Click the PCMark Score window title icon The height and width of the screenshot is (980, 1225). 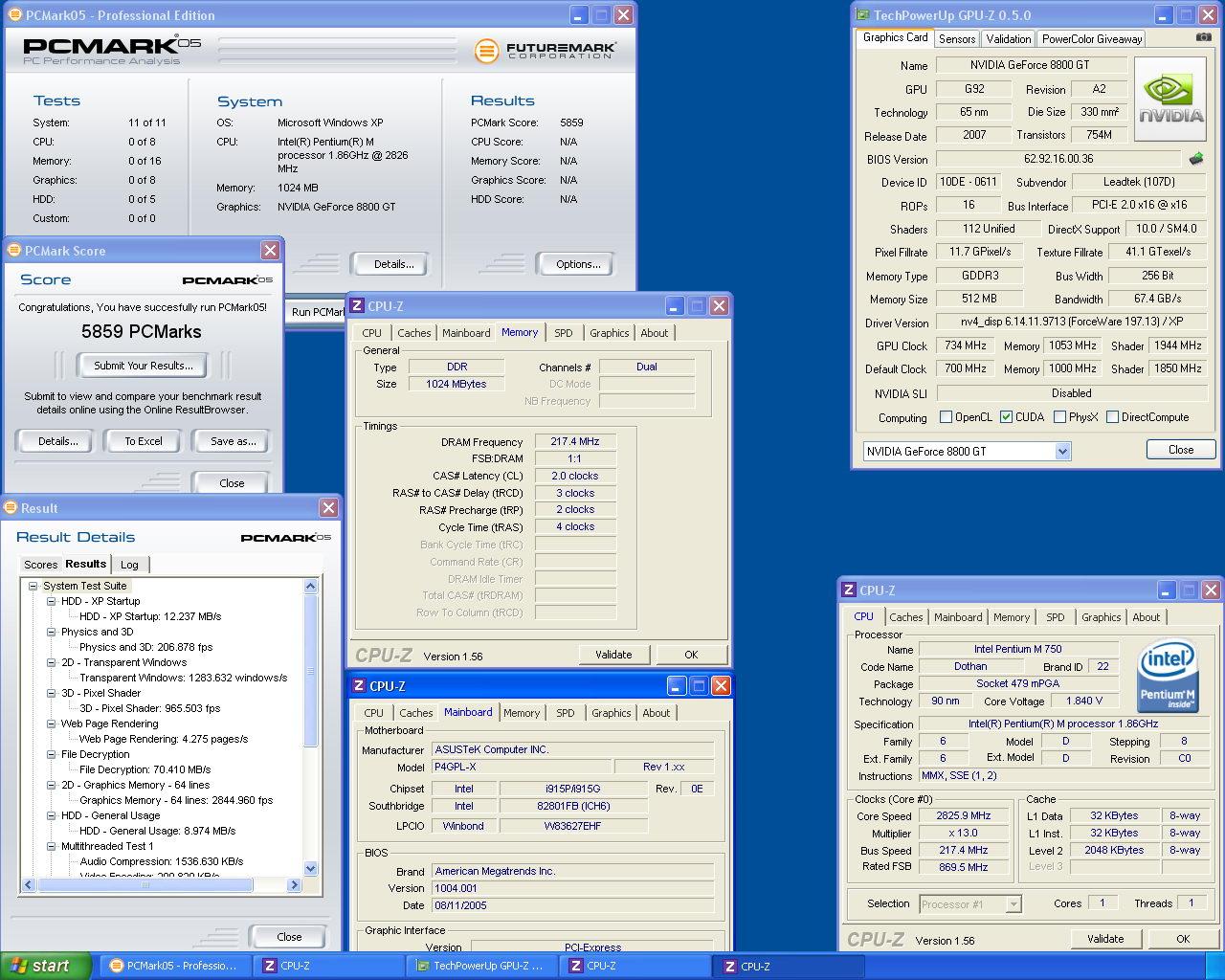point(14,251)
